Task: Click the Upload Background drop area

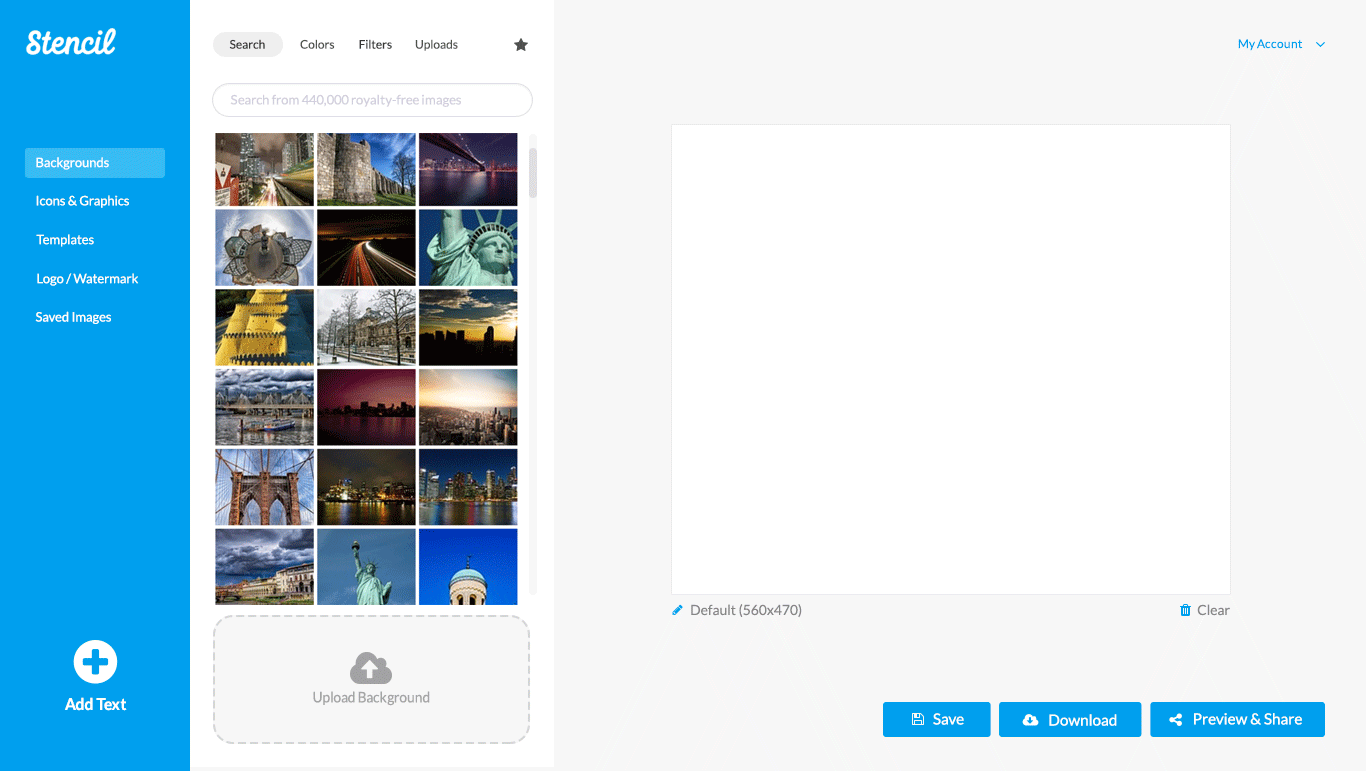Action: 371,680
